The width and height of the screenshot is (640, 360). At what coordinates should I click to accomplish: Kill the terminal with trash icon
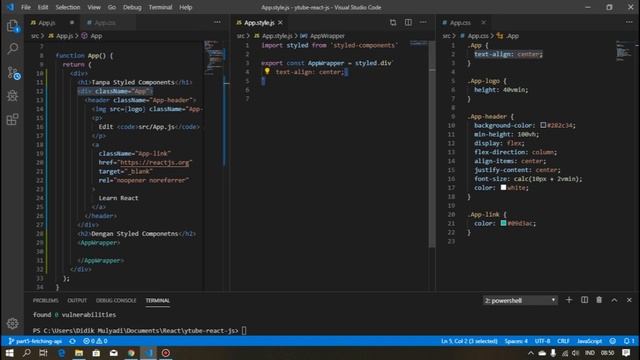click(x=599, y=300)
